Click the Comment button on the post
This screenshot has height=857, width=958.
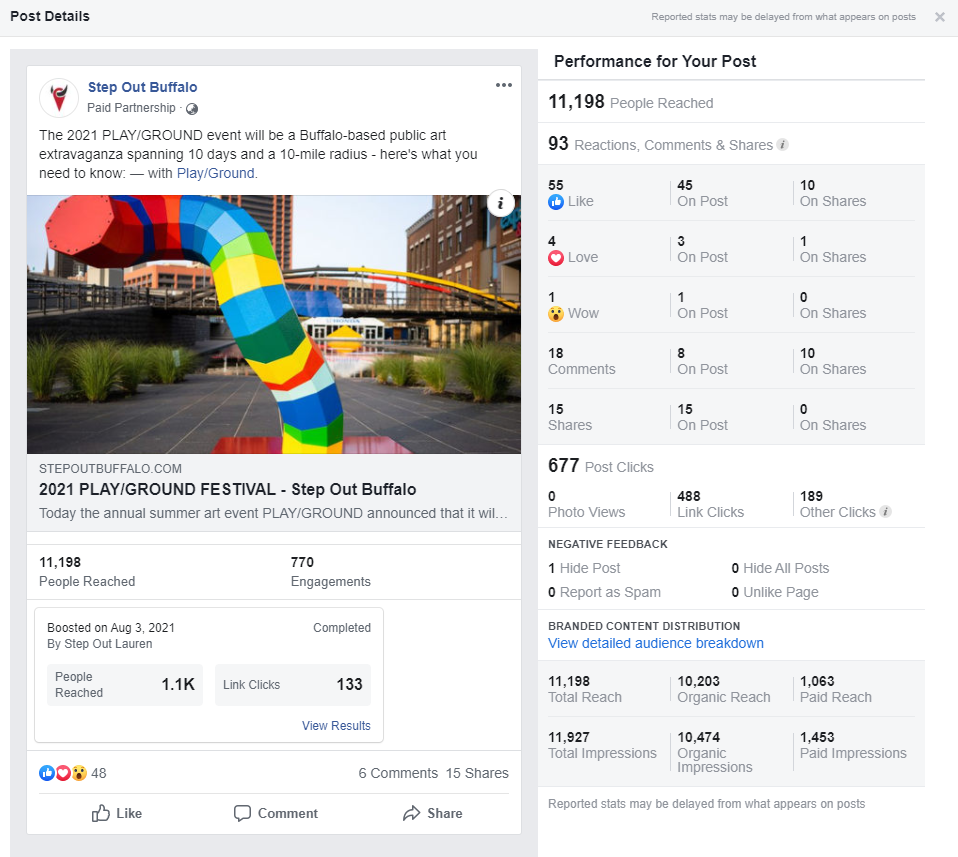[x=276, y=813]
